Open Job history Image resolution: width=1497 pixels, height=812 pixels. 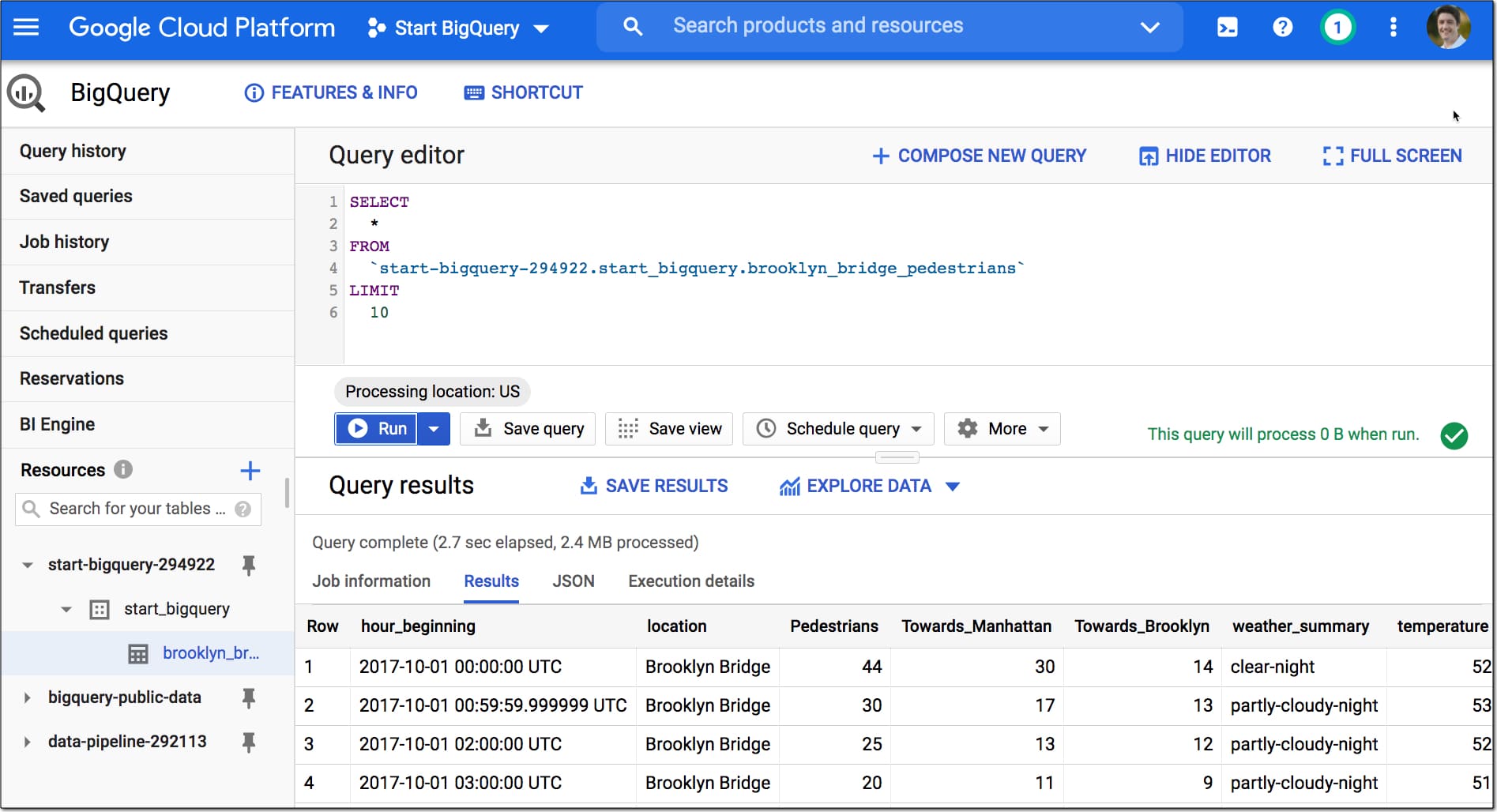(x=148, y=242)
